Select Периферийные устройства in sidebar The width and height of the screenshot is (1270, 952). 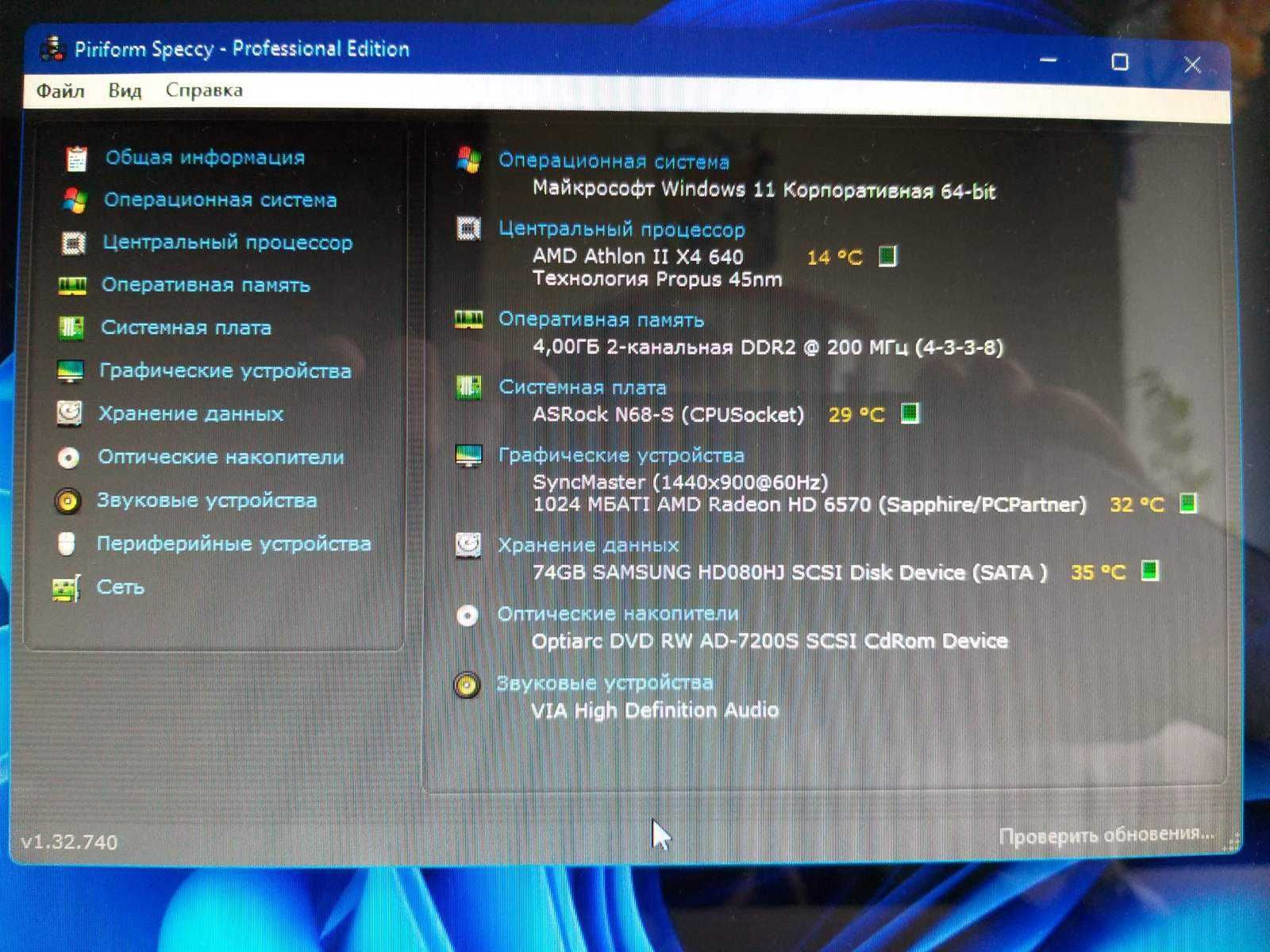233,543
